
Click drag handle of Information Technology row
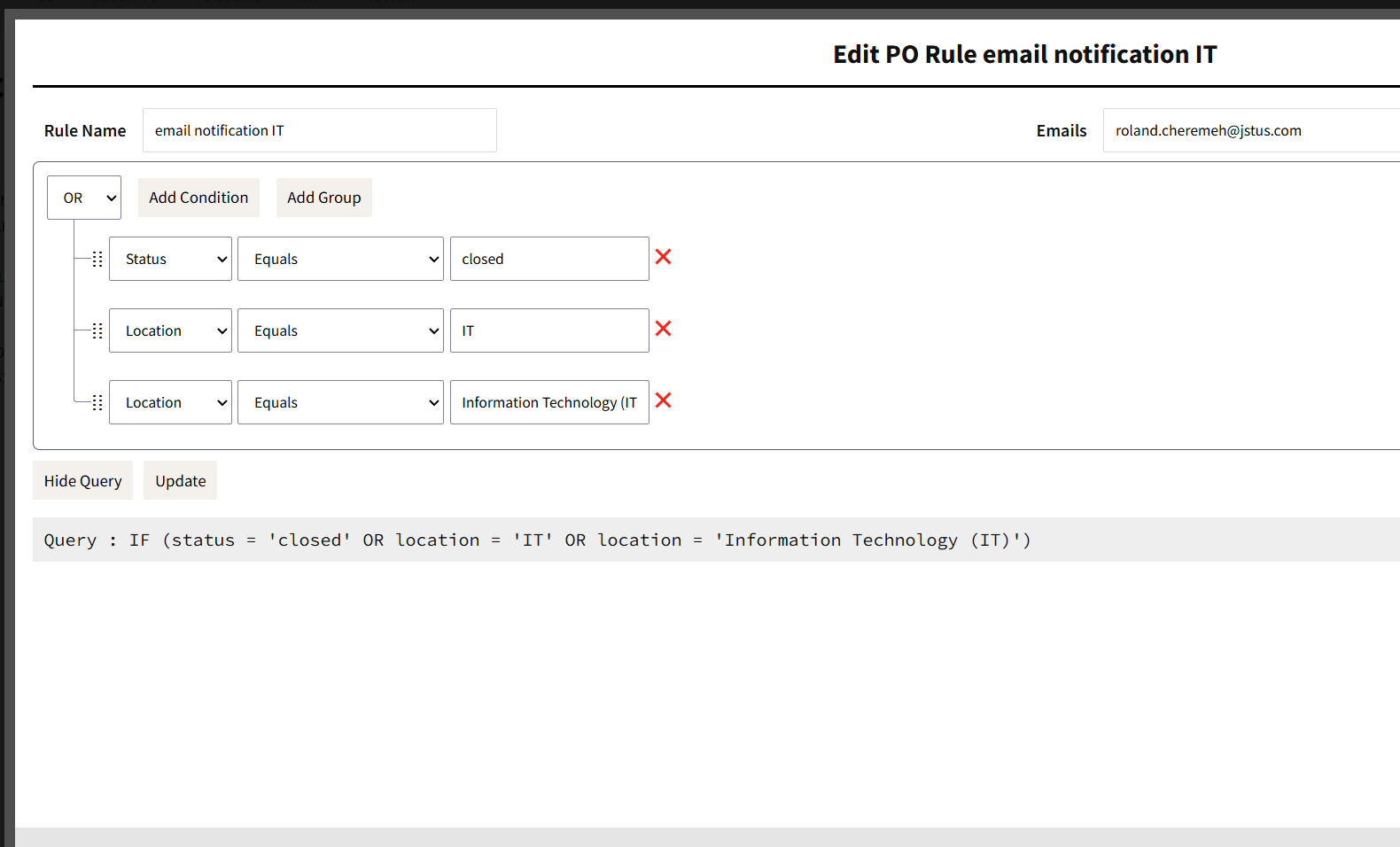pyautogui.click(x=97, y=402)
